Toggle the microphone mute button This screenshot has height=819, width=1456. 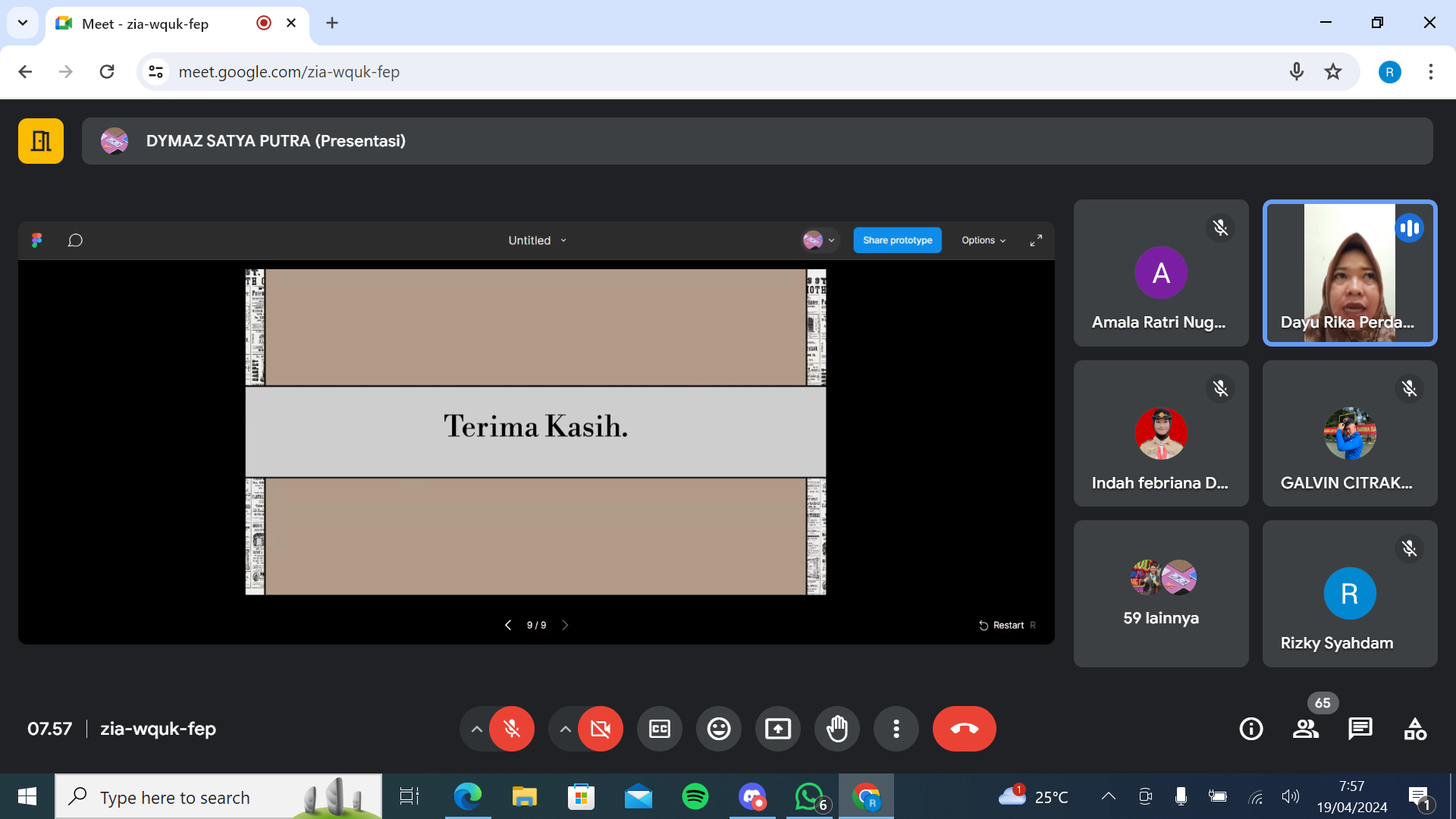(512, 729)
